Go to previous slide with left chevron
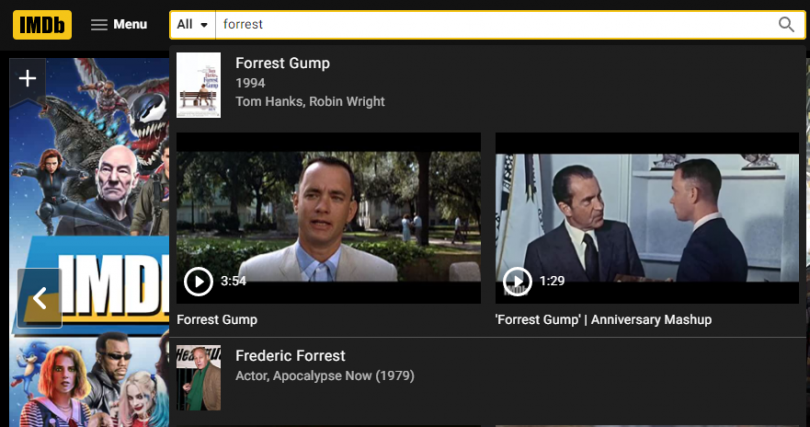 (x=40, y=298)
